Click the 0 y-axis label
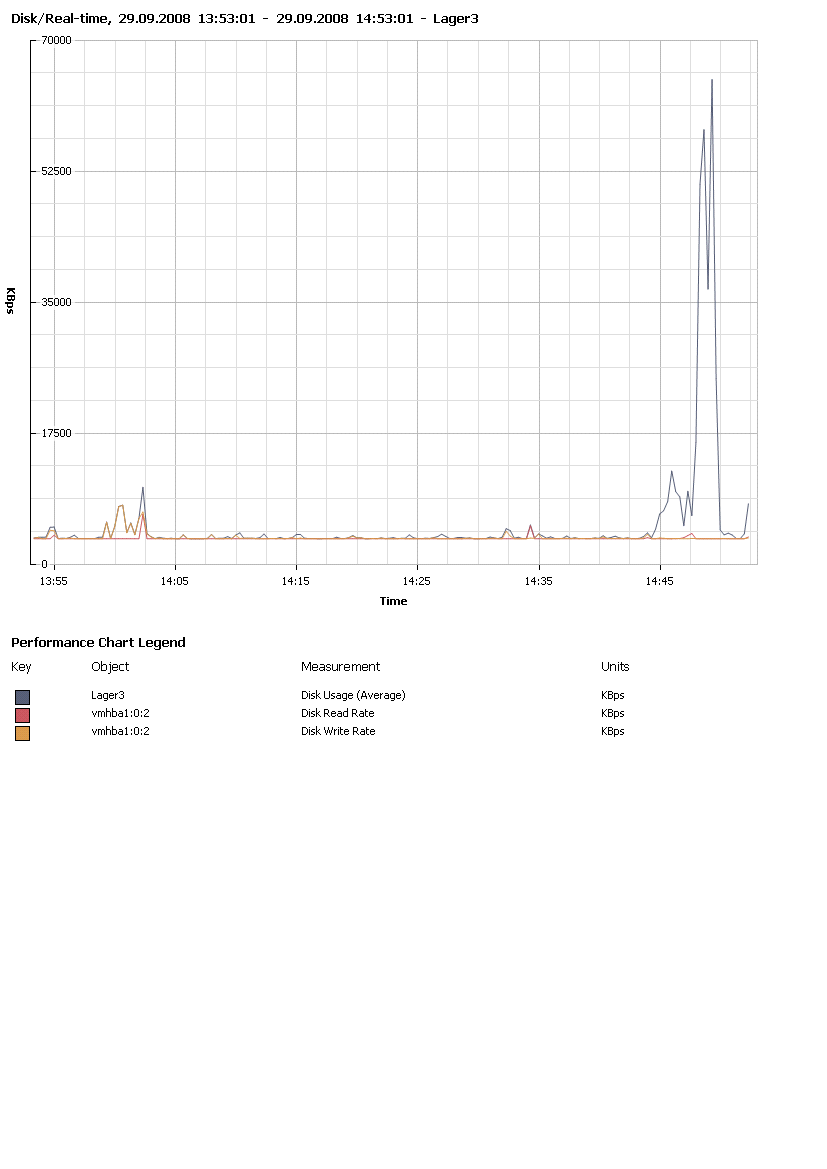Viewport: 827px width, 1169px height. click(44, 564)
